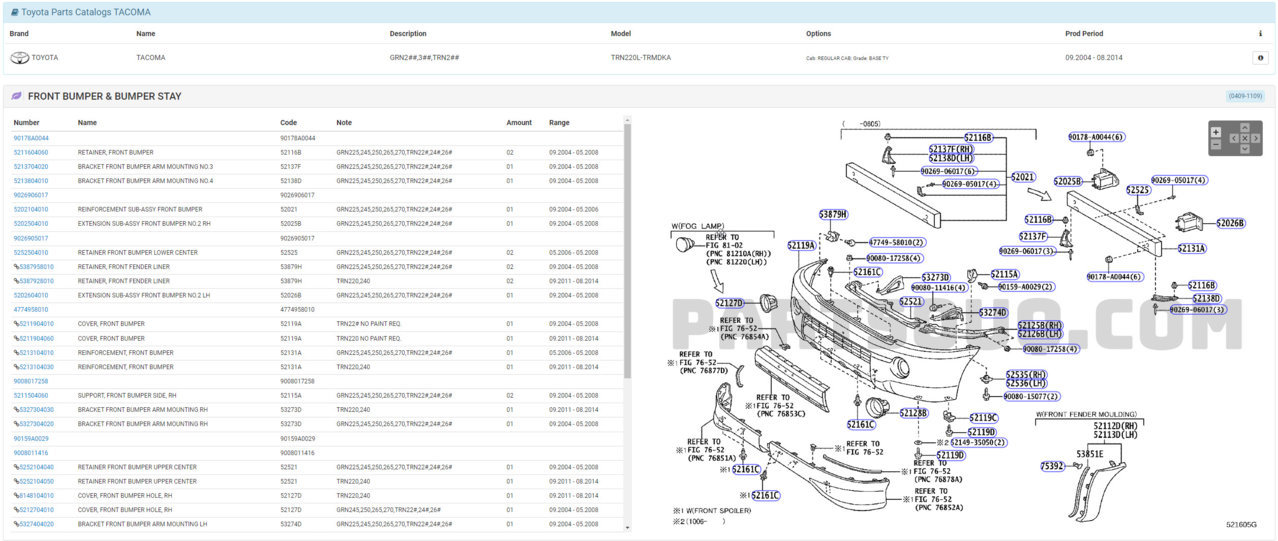Select callout 52119C in the diagram

[x=983, y=418]
